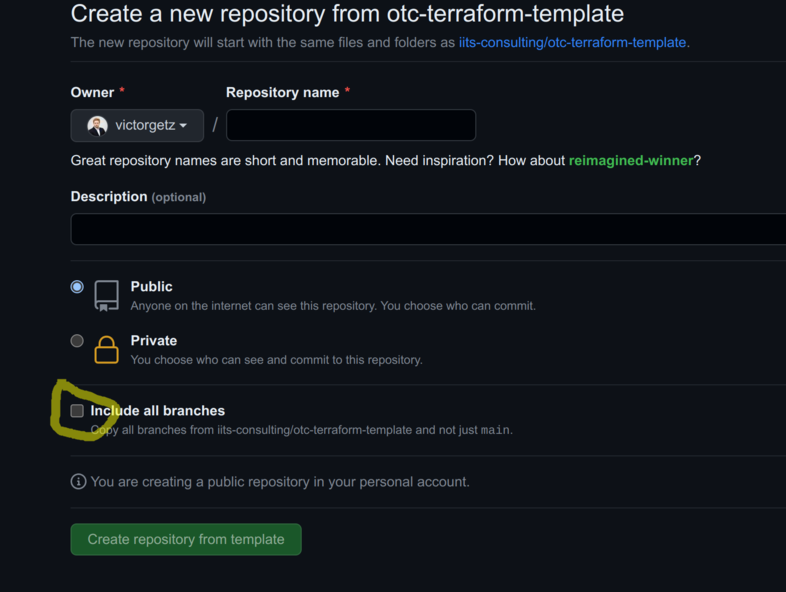Click the Repository name label

click(283, 92)
